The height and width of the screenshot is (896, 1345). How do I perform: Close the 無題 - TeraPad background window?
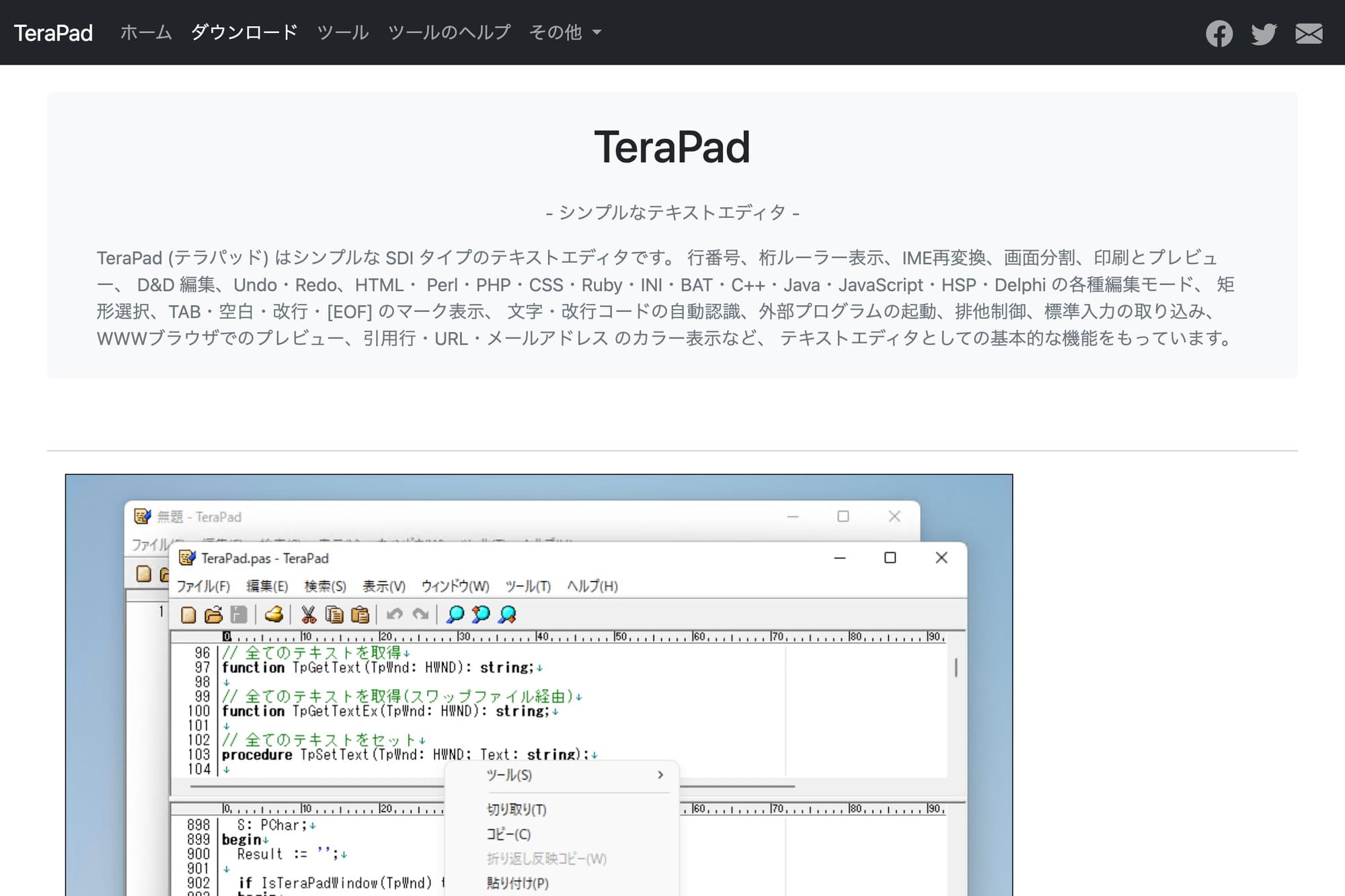[894, 516]
